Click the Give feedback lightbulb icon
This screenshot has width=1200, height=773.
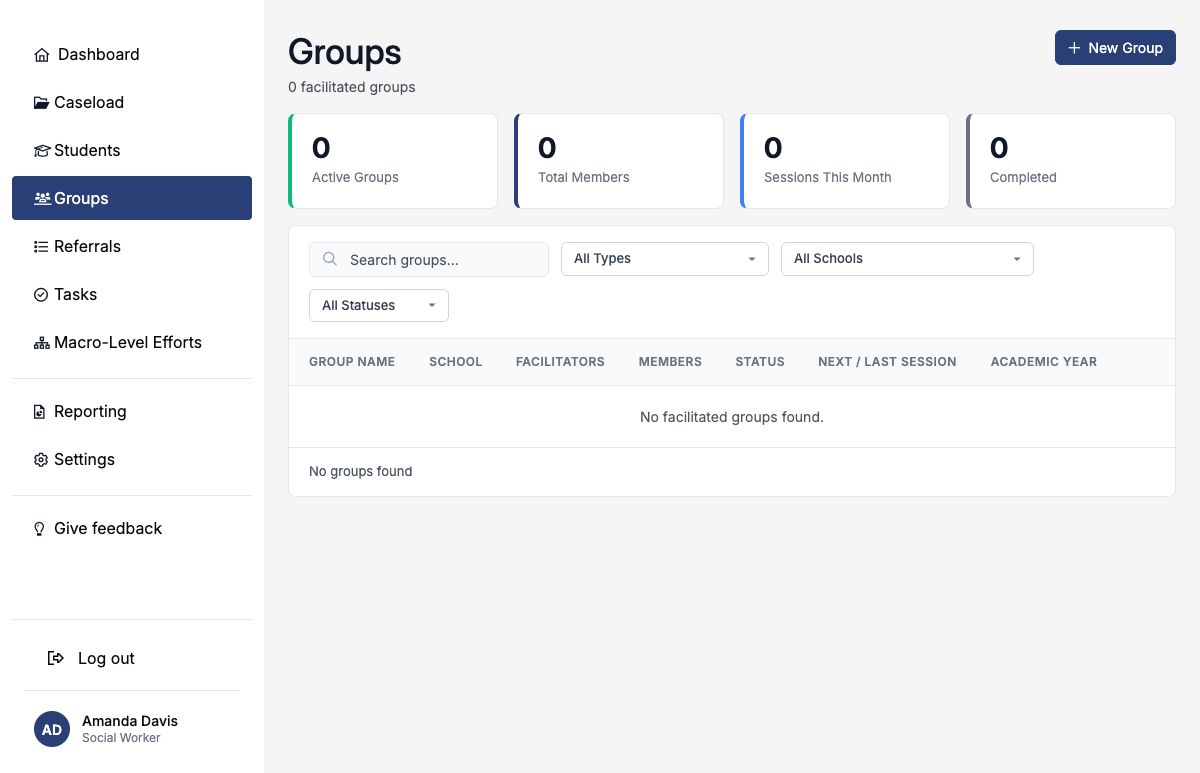[x=40, y=529]
